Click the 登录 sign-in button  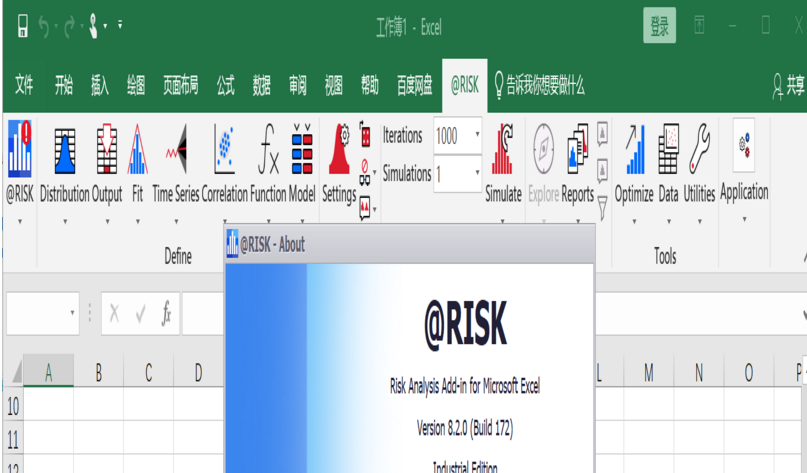659,26
